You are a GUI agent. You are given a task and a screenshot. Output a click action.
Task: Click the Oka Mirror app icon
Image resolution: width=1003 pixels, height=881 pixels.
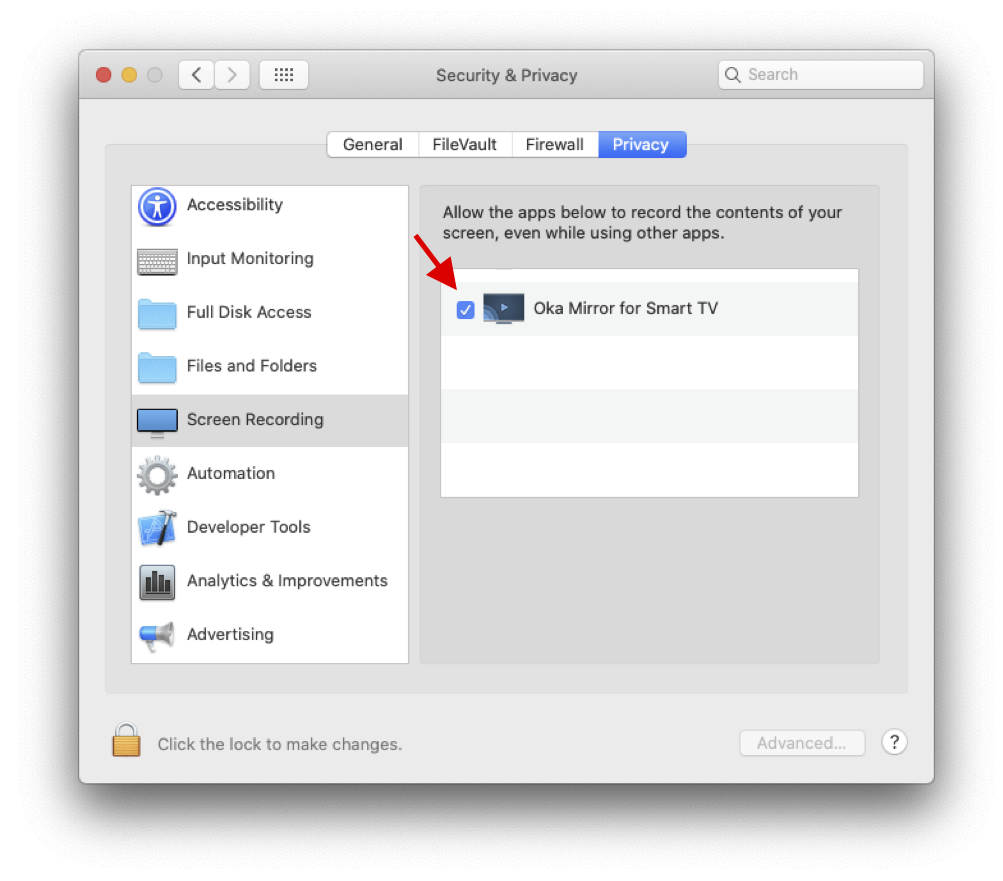click(x=503, y=308)
